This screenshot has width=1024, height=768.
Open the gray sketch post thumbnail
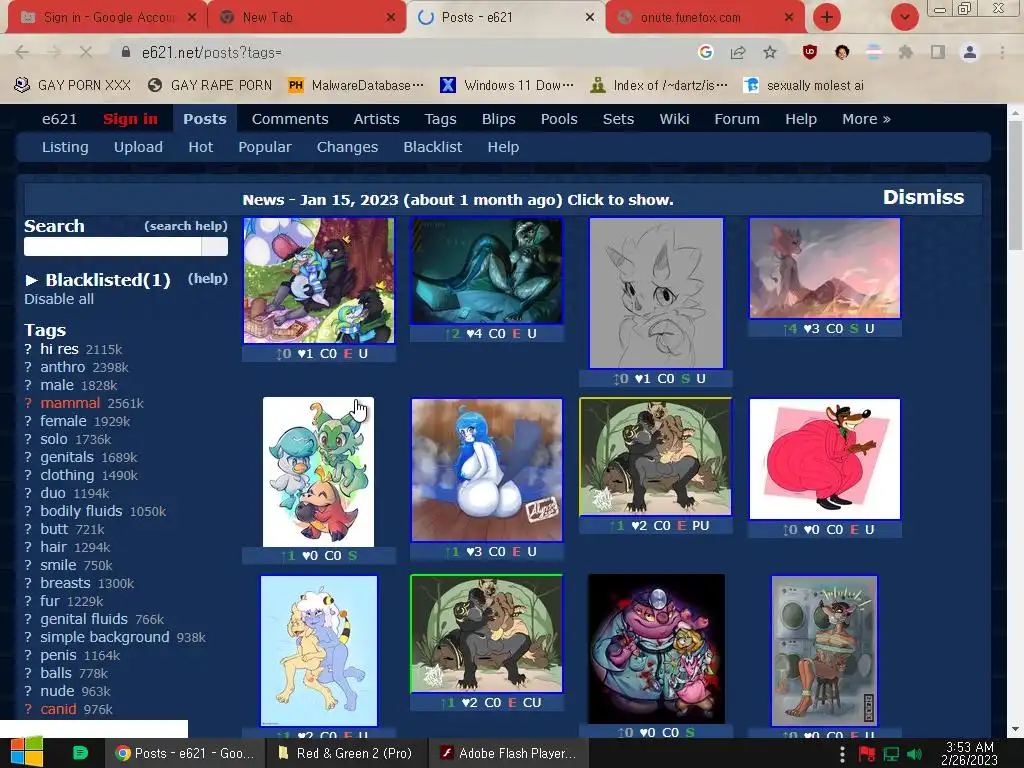(x=656, y=293)
